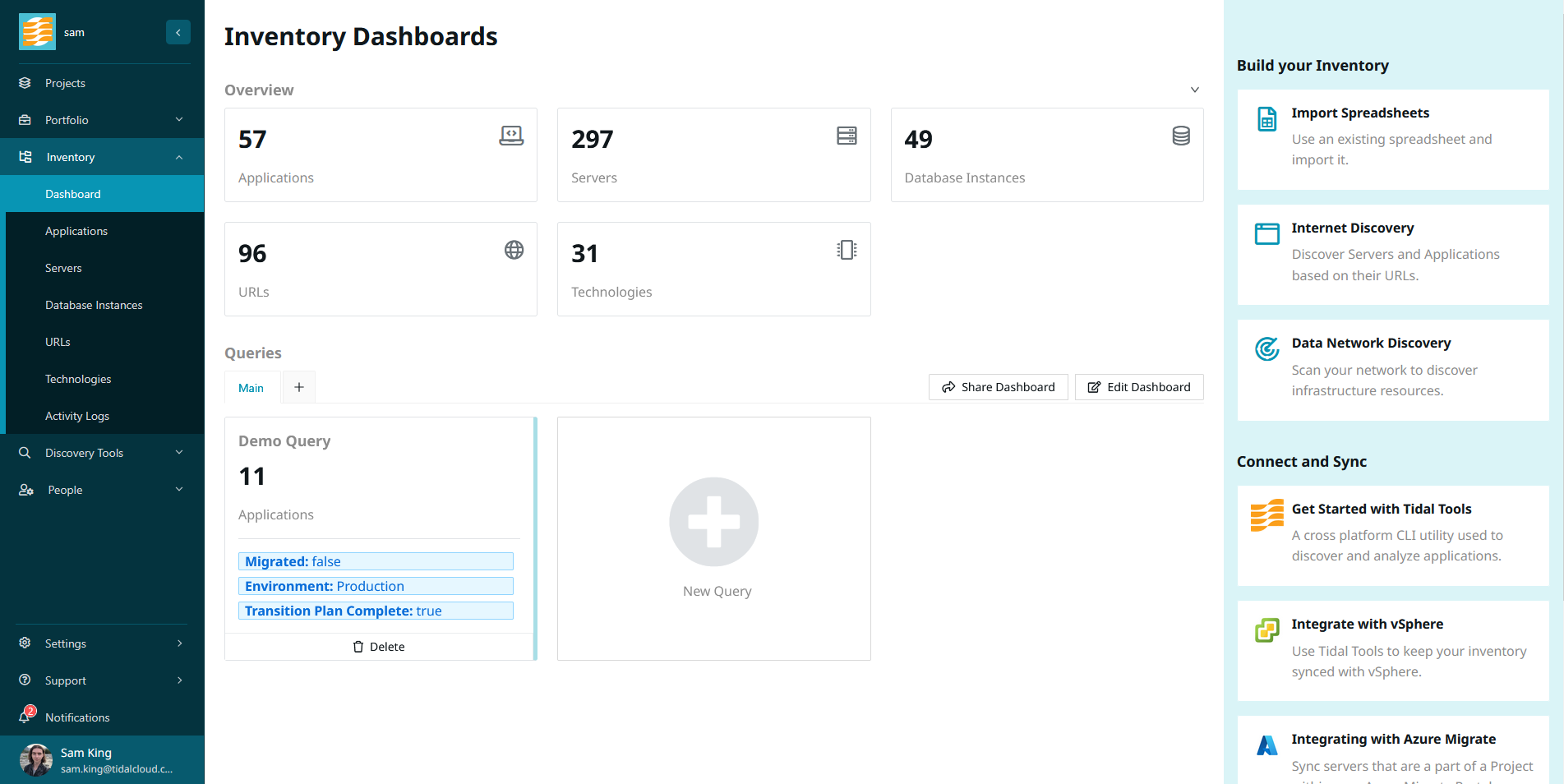Viewport: 1564px width, 784px height.
Task: Open the Servers inventory page
Action: tap(63, 268)
